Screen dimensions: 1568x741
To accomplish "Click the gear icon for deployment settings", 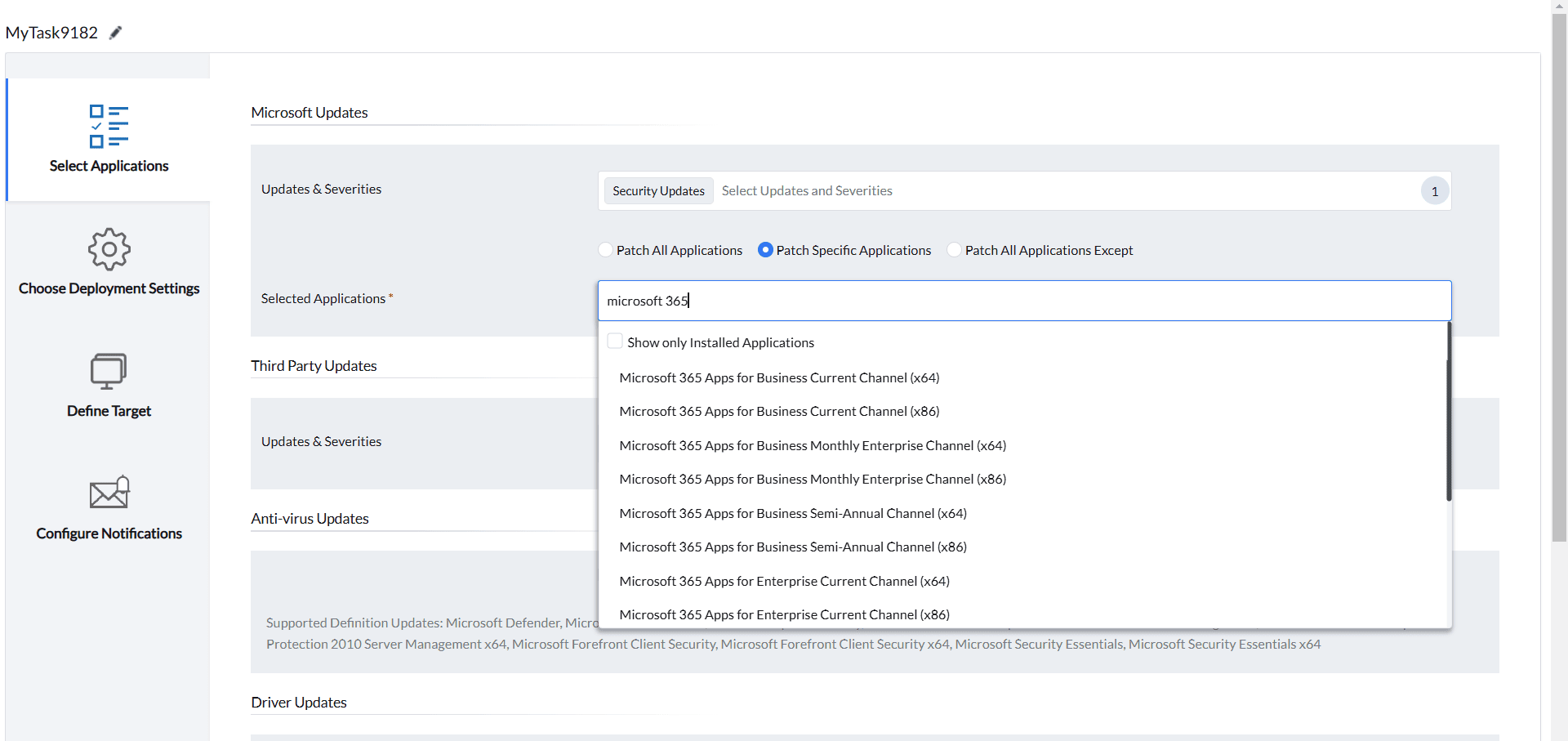I will [x=109, y=249].
